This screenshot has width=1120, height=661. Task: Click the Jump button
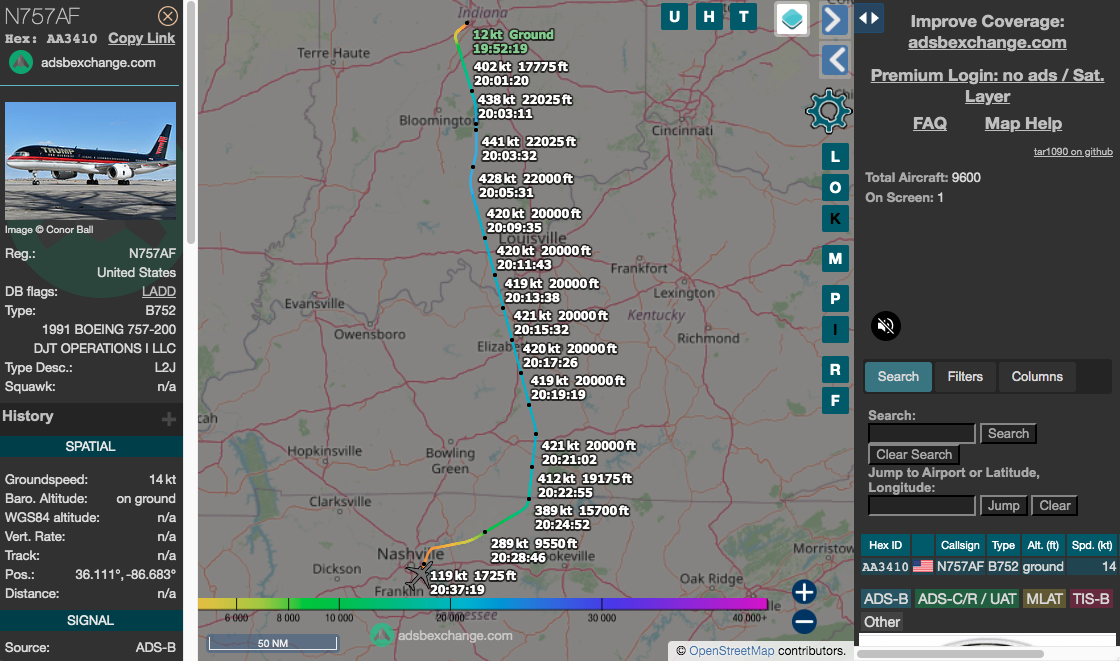(1004, 506)
